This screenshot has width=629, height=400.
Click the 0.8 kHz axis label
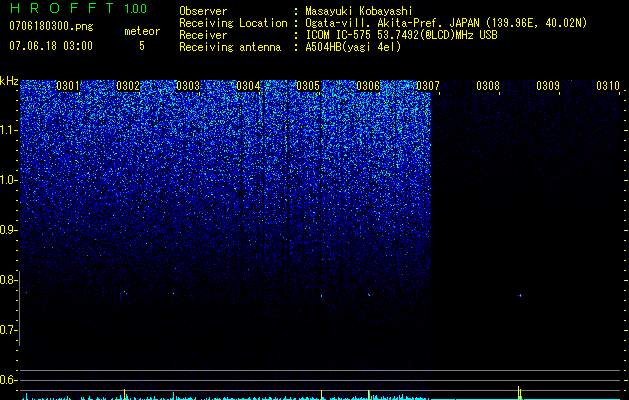[8, 280]
